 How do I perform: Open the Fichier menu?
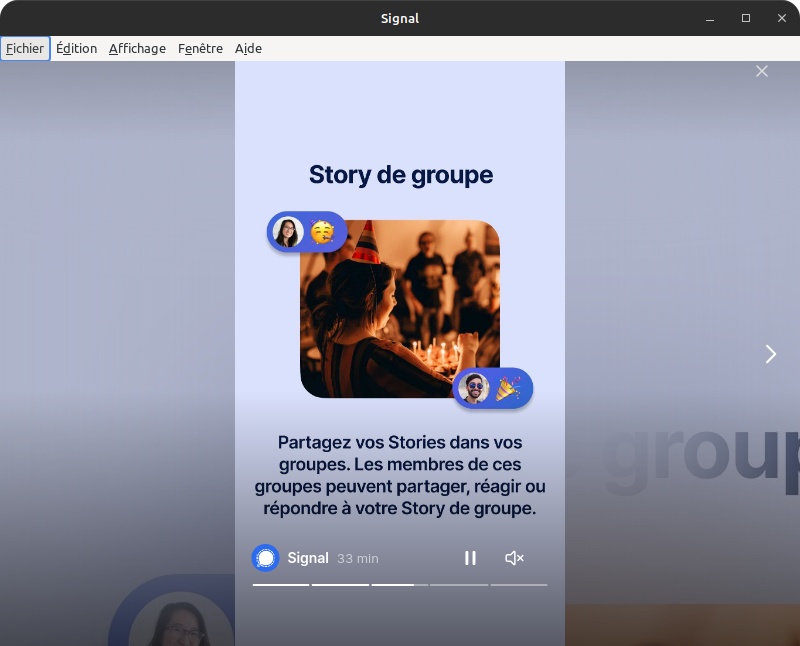coord(25,48)
